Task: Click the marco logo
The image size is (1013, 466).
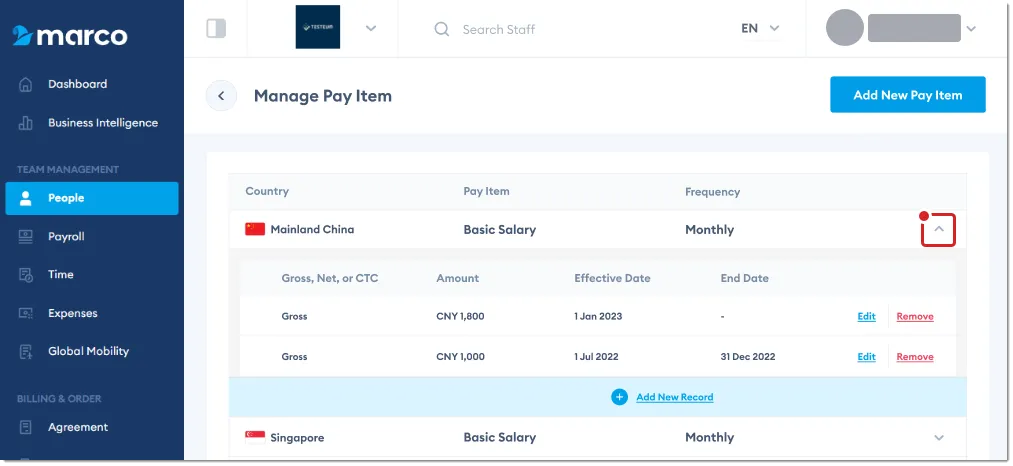Action: click(x=70, y=36)
